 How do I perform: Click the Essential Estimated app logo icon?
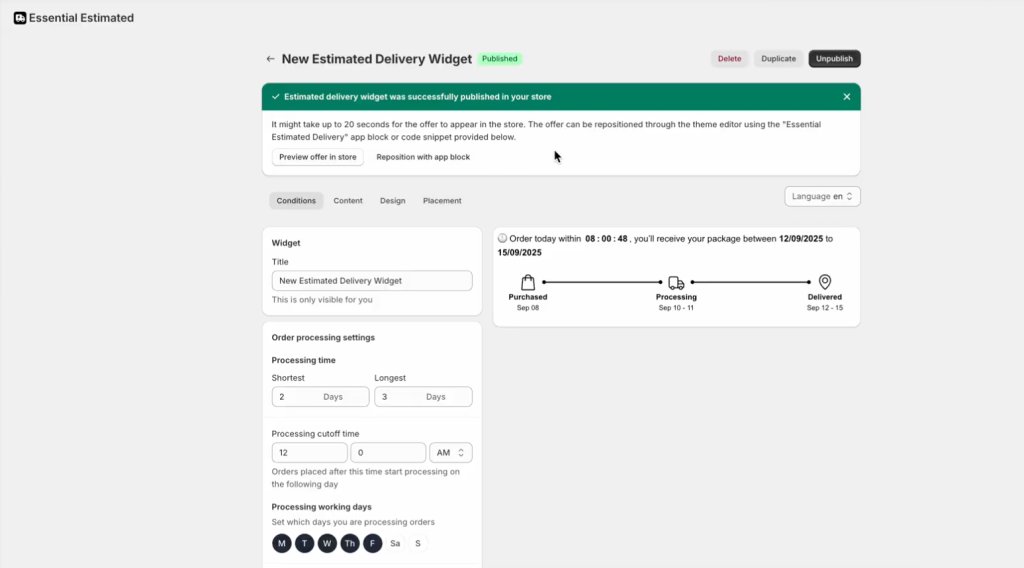coord(20,18)
